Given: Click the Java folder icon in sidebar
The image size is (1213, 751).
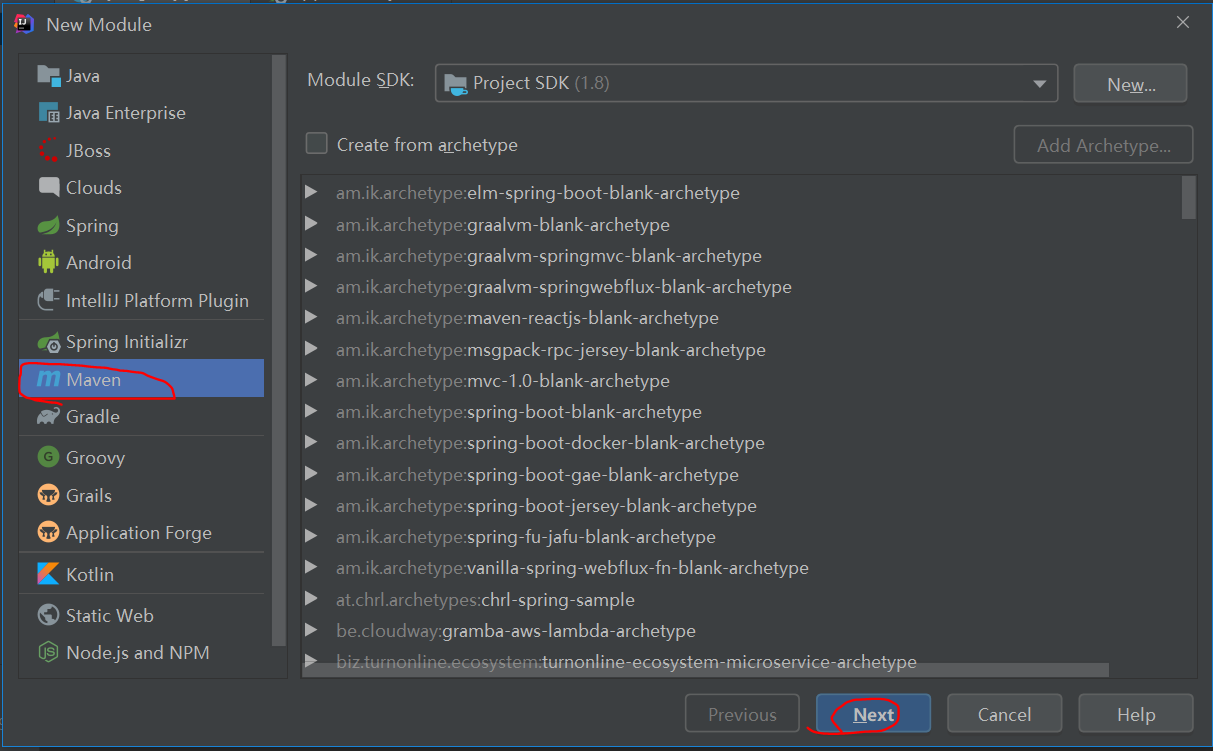Looking at the screenshot, I should click(x=49, y=75).
